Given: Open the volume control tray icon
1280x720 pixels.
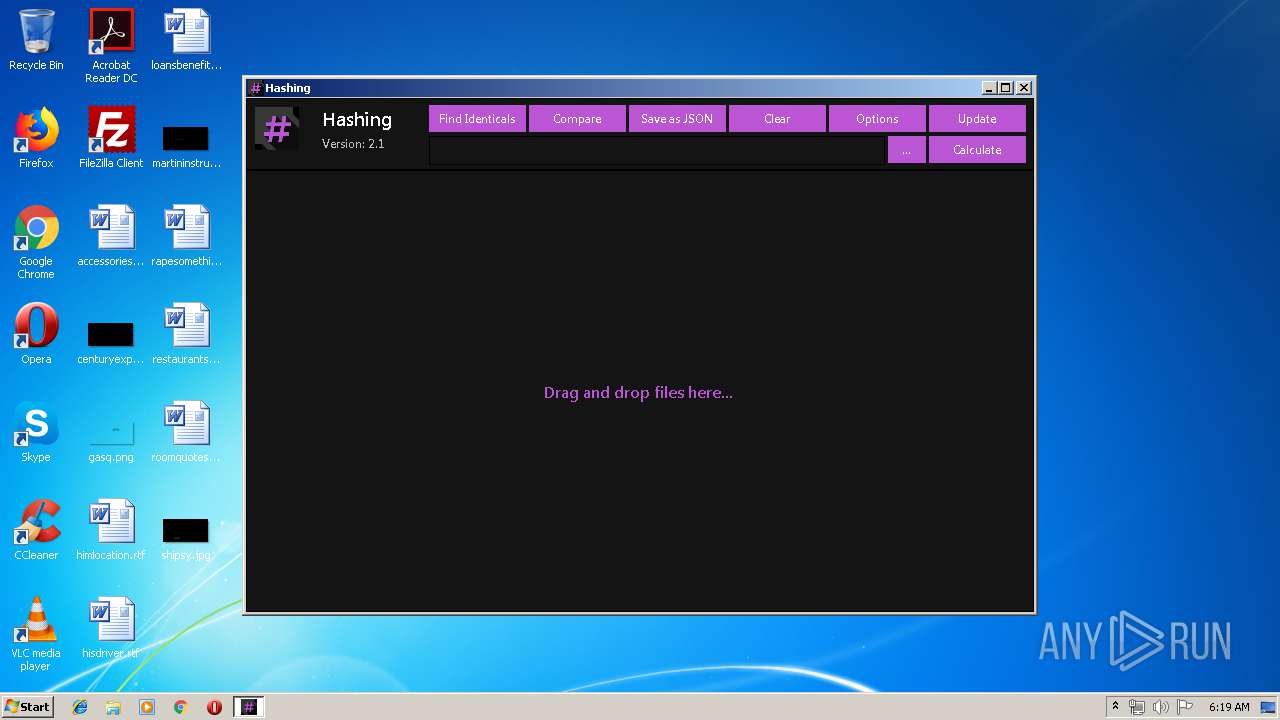Looking at the screenshot, I should tap(1161, 707).
